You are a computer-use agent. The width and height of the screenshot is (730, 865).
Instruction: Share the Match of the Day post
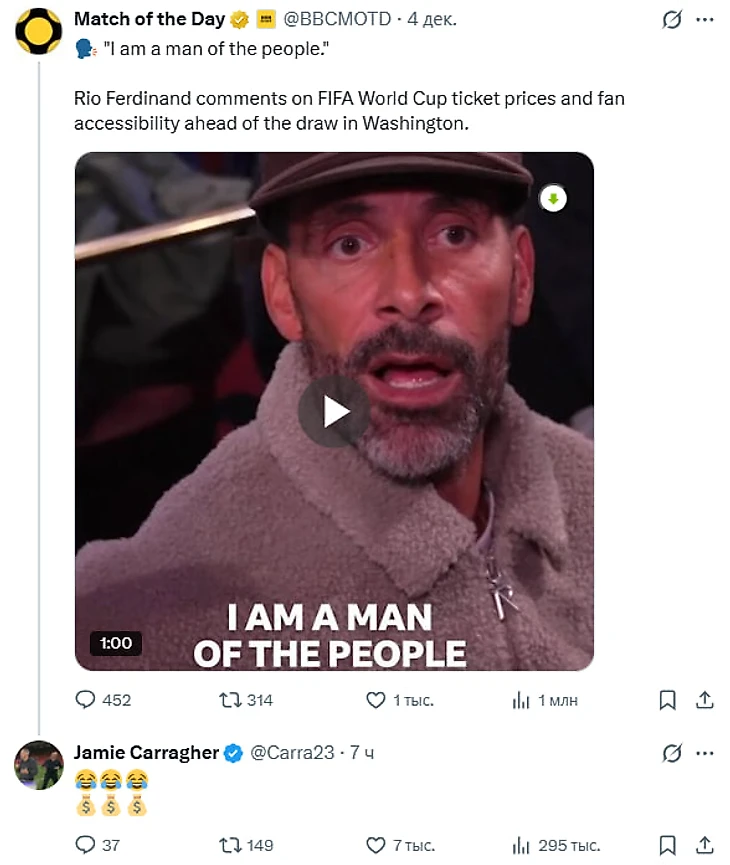point(703,700)
